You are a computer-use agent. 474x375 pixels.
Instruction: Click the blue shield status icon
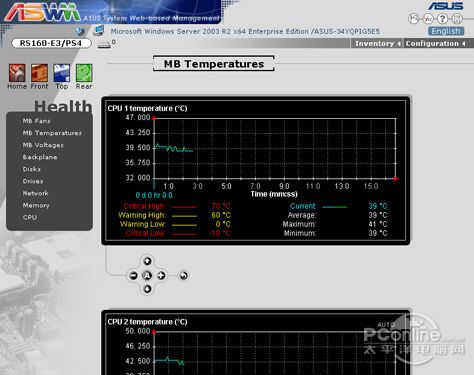(x=80, y=31)
